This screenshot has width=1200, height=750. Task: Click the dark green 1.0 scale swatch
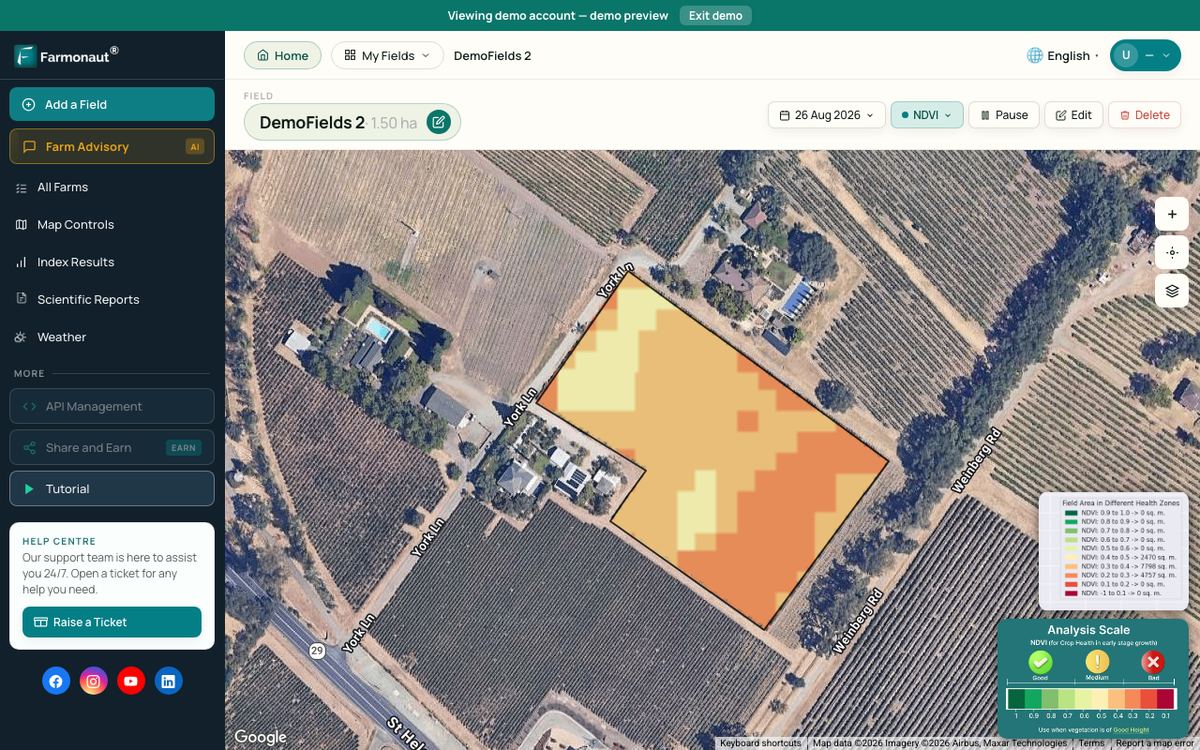pyautogui.click(x=1016, y=699)
